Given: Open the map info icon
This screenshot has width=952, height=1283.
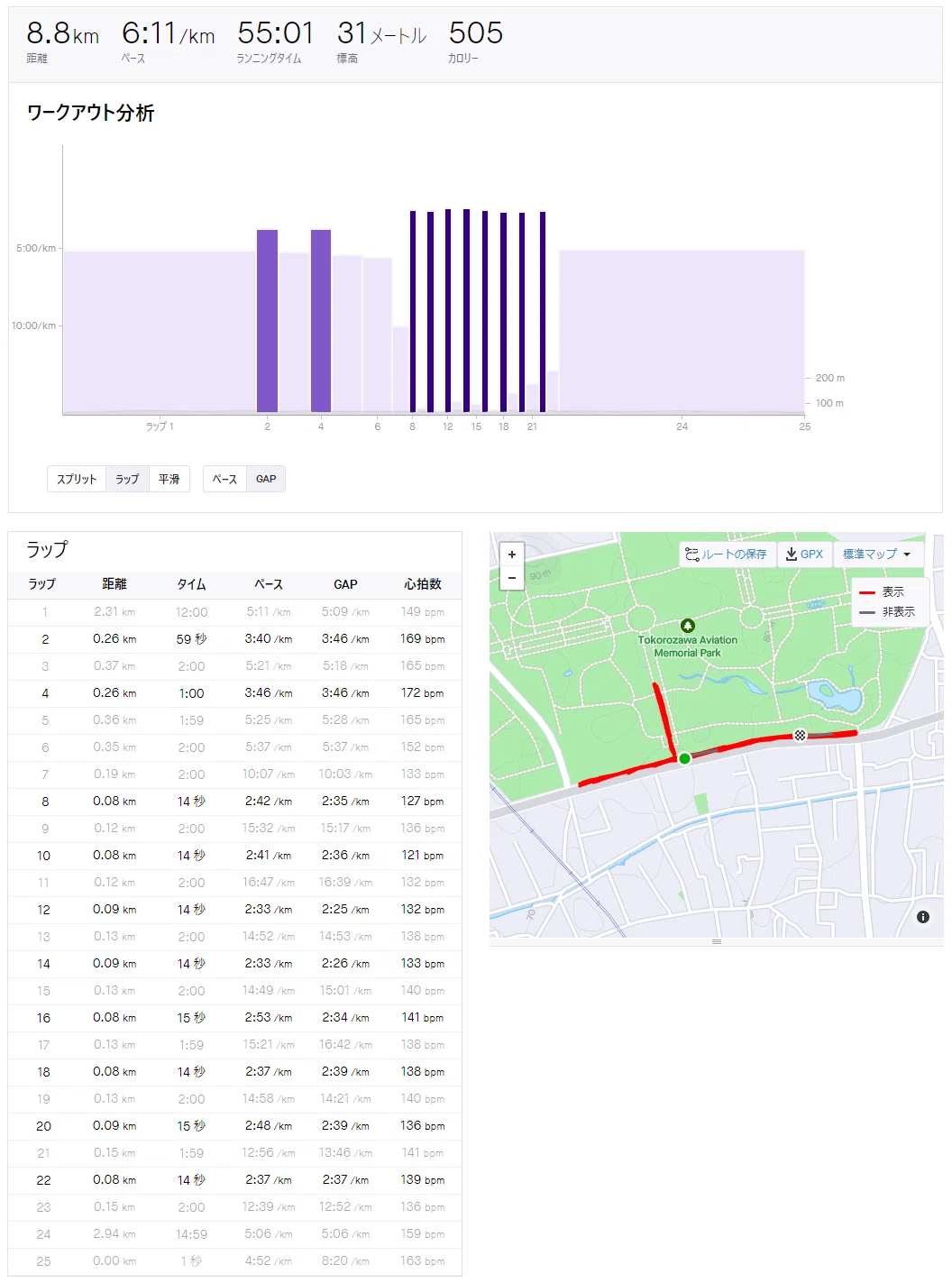Looking at the screenshot, I should point(923,917).
